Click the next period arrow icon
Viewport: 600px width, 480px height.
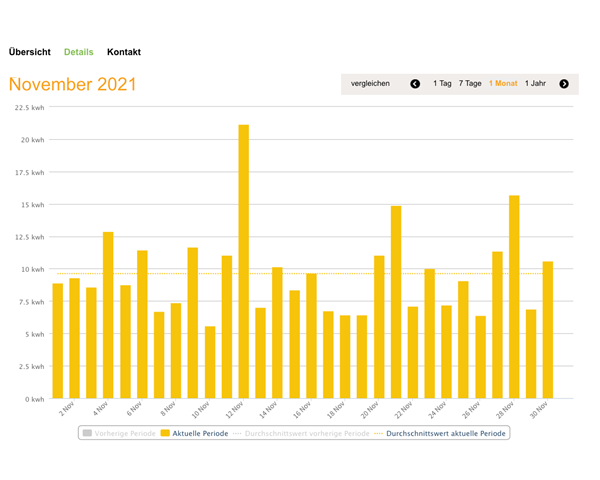tap(564, 84)
